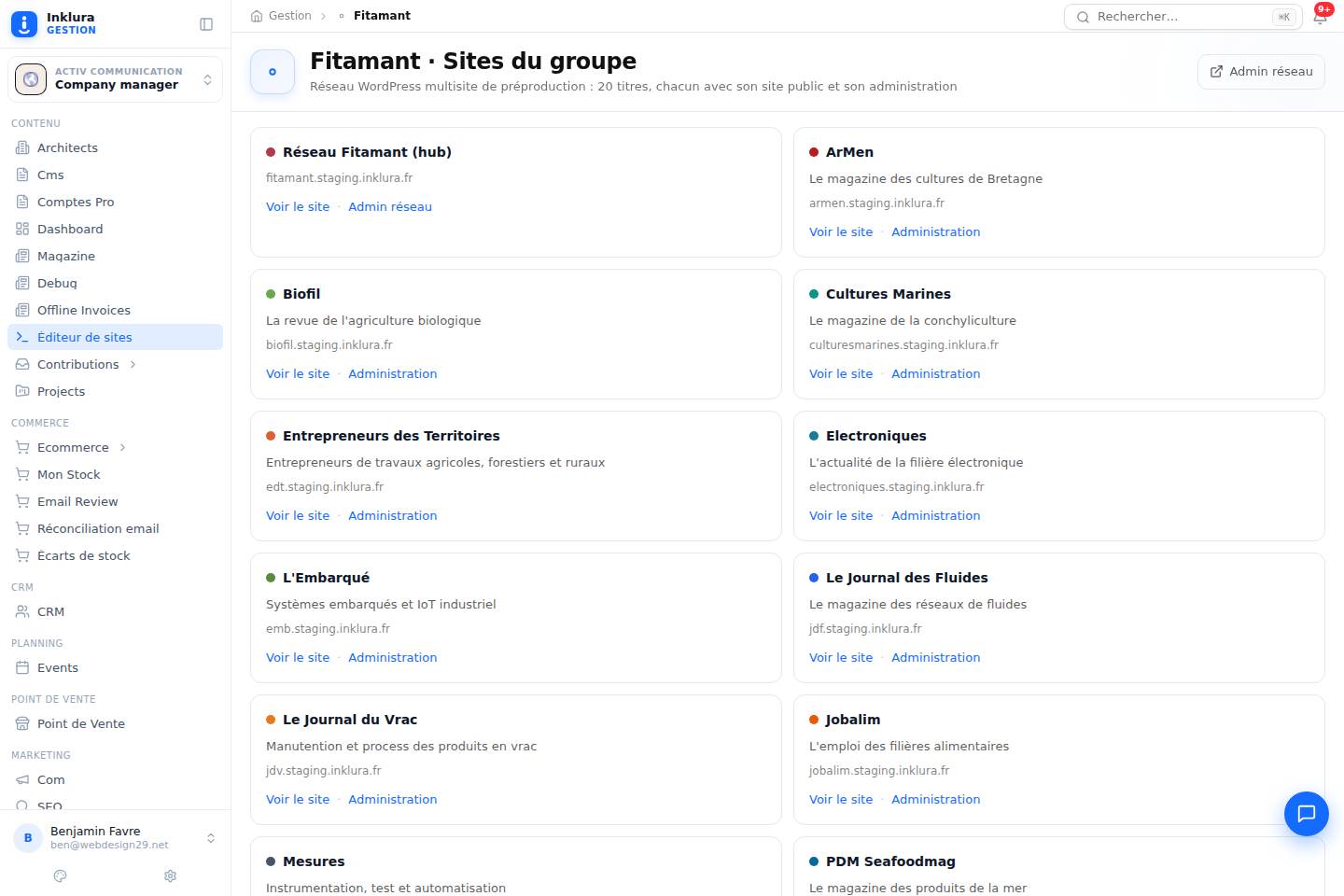This screenshot has height=896, width=1344.
Task: Click the Projects folder icon
Action: (x=22, y=391)
